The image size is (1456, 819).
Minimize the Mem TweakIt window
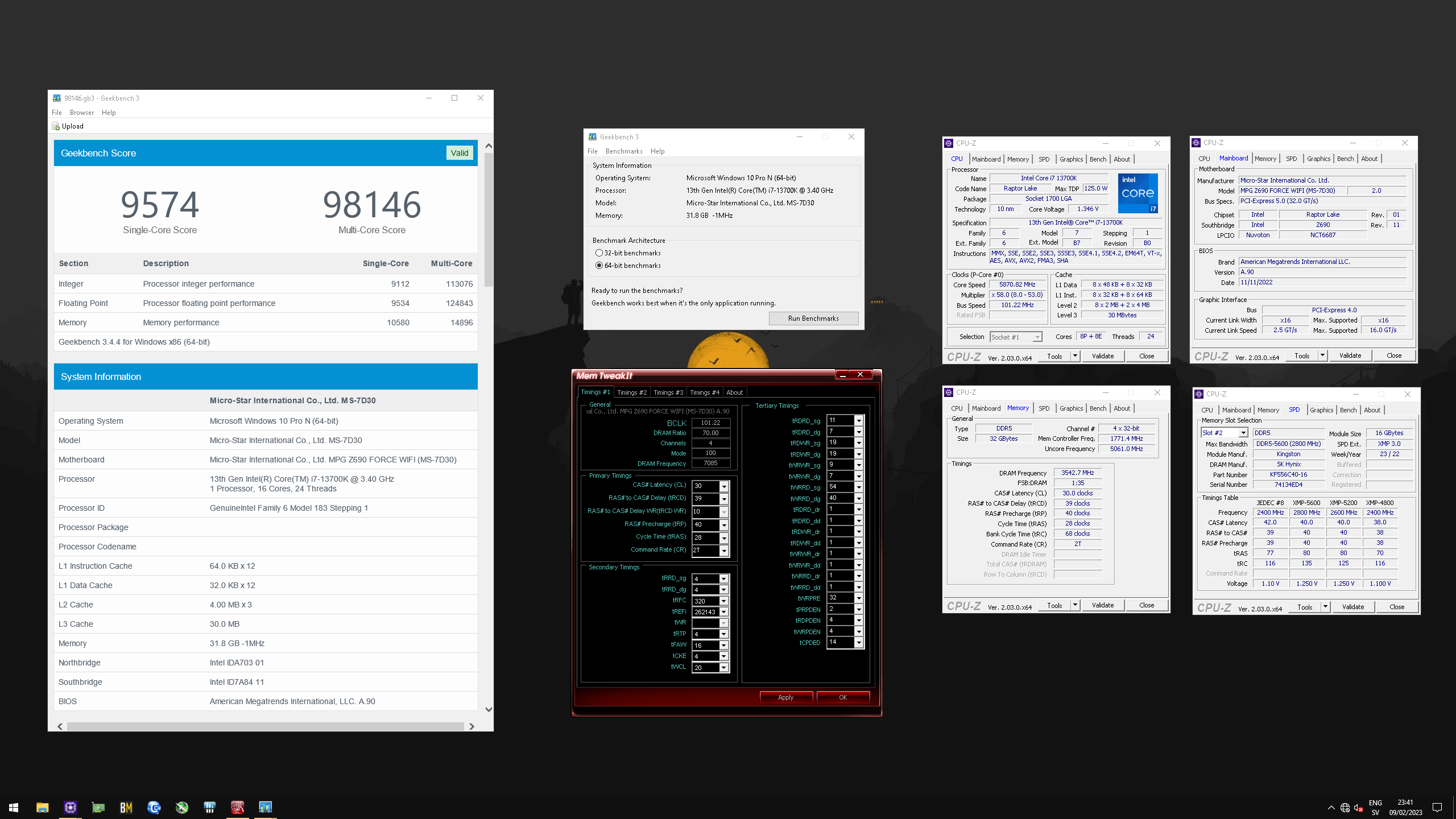(x=842, y=374)
